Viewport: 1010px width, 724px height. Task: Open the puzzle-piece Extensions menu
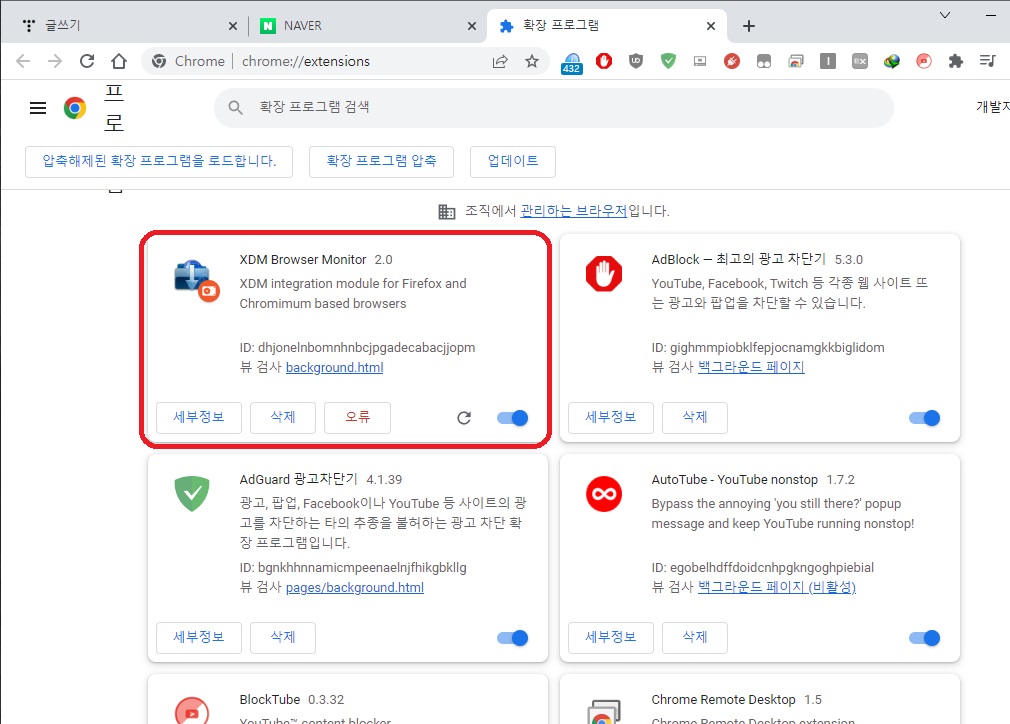(956, 61)
